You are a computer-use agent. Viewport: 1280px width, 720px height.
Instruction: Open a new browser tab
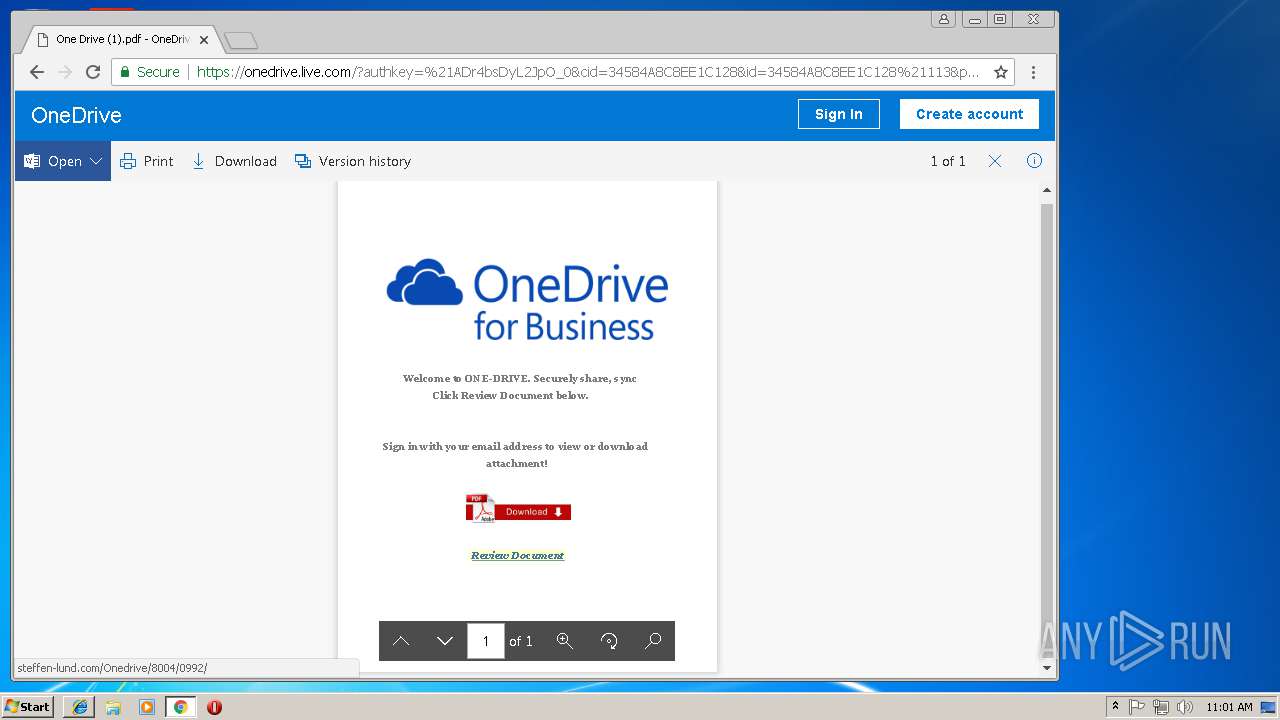(241, 40)
